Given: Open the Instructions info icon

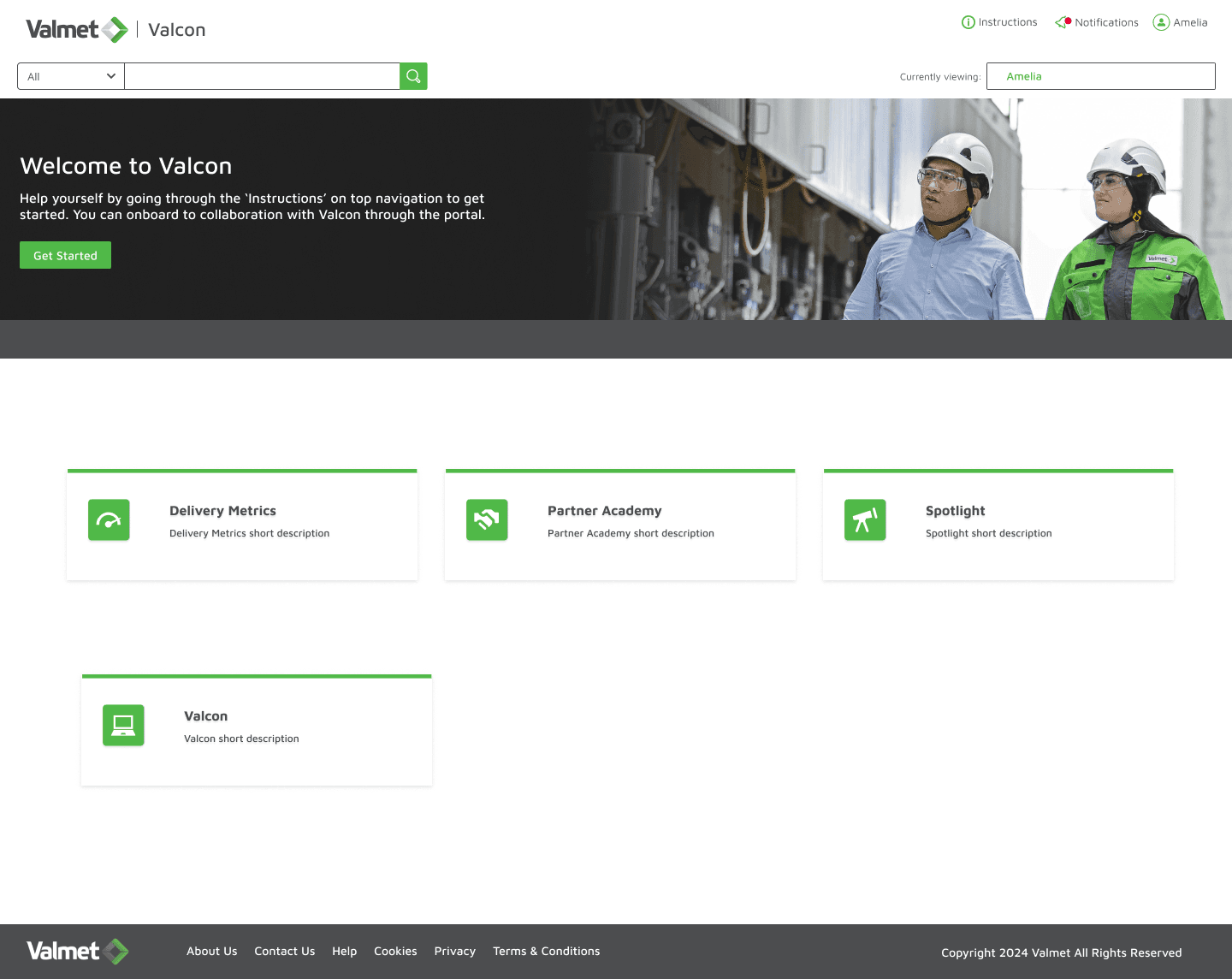Looking at the screenshot, I should click(x=968, y=22).
